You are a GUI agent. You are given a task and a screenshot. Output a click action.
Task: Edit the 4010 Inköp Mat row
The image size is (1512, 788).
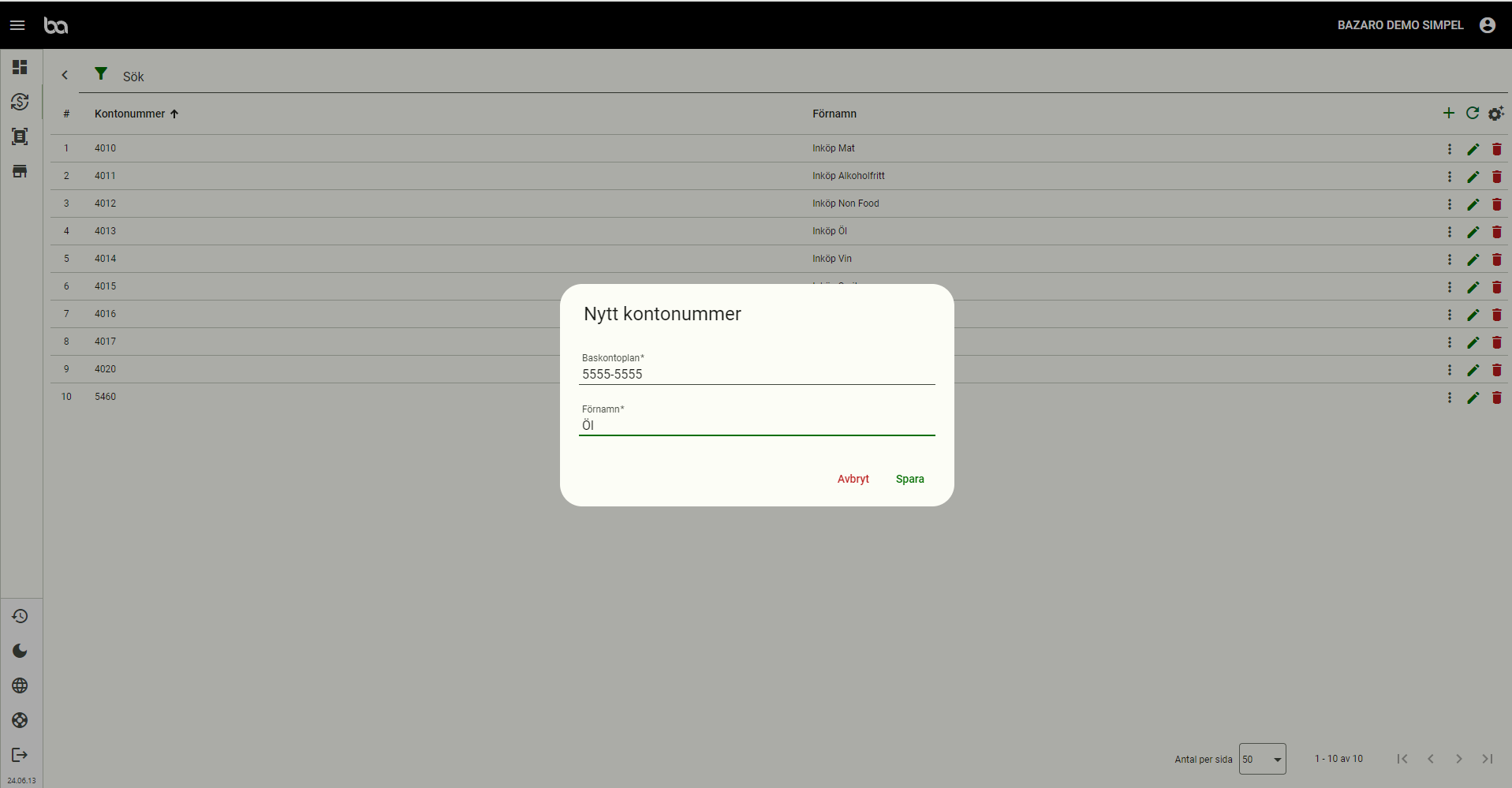point(1473,149)
